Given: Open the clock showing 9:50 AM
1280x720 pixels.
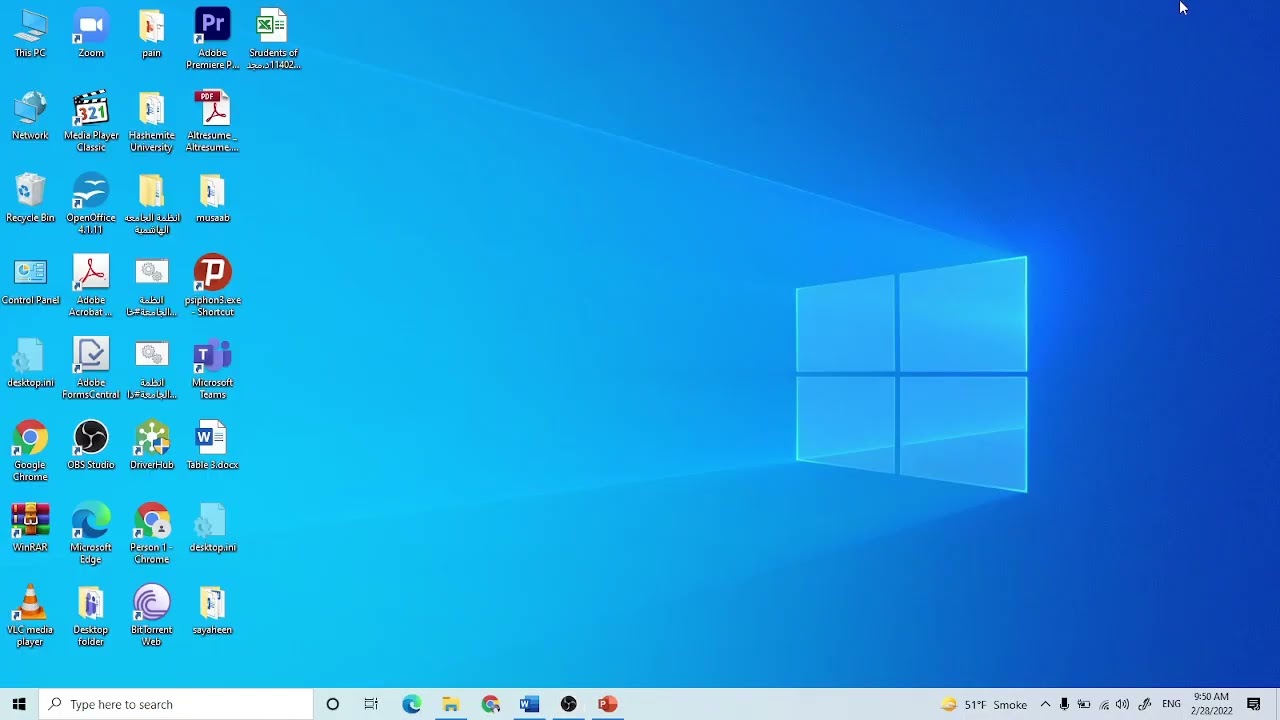Looking at the screenshot, I should point(1211,704).
